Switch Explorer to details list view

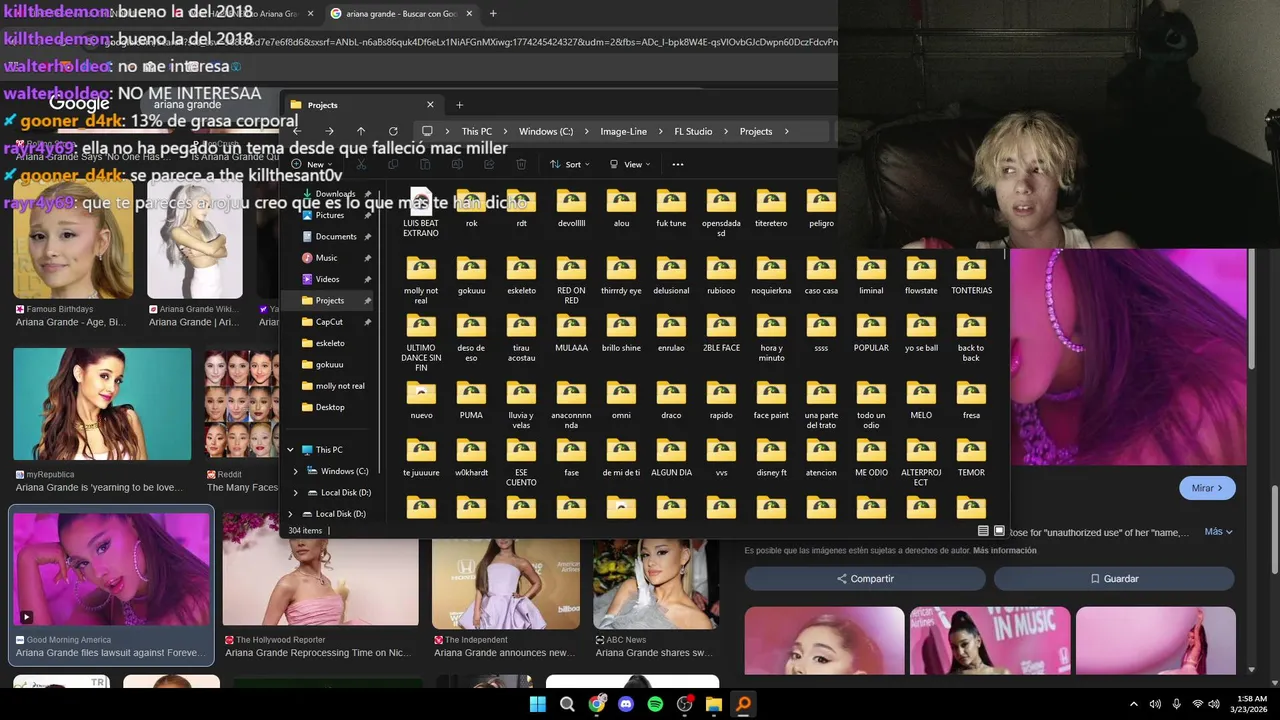[983, 531]
